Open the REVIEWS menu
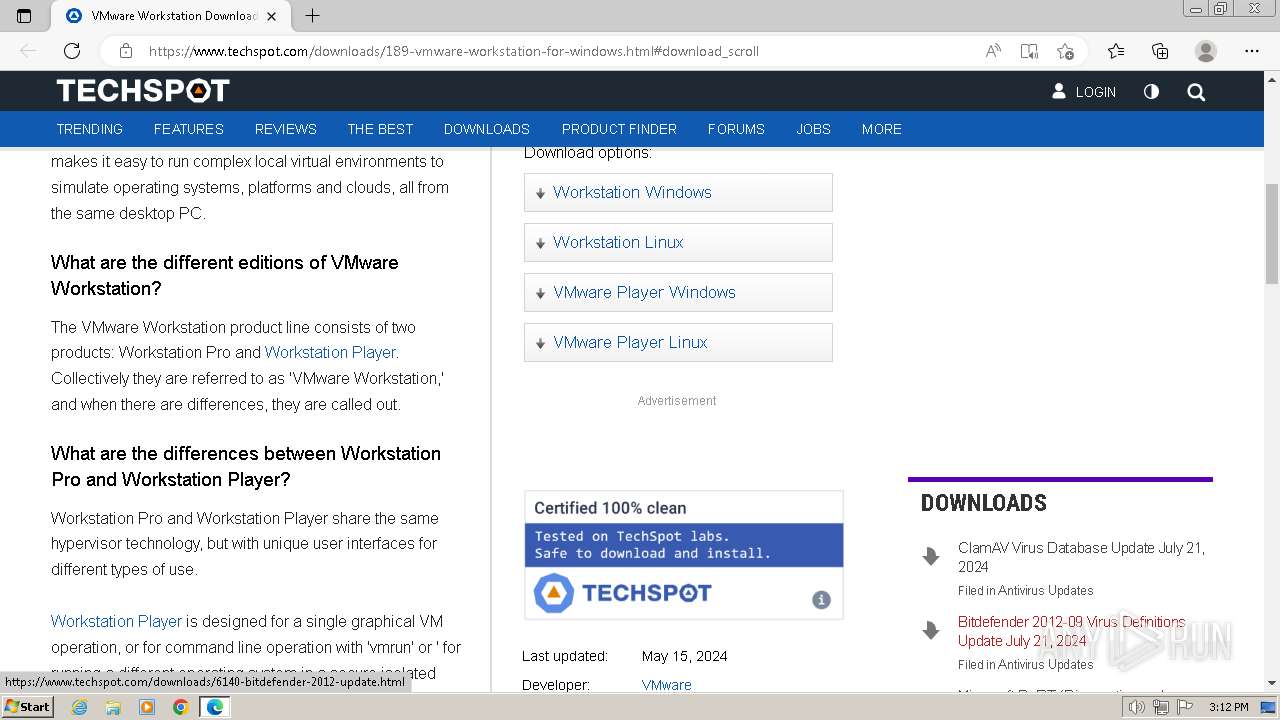 point(285,129)
